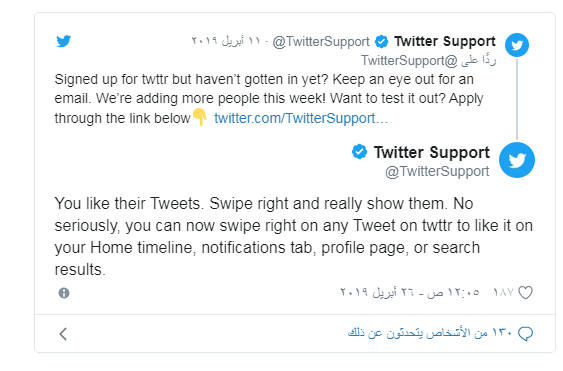Open the large Twitter Support avatar of the main tweet

517,160
